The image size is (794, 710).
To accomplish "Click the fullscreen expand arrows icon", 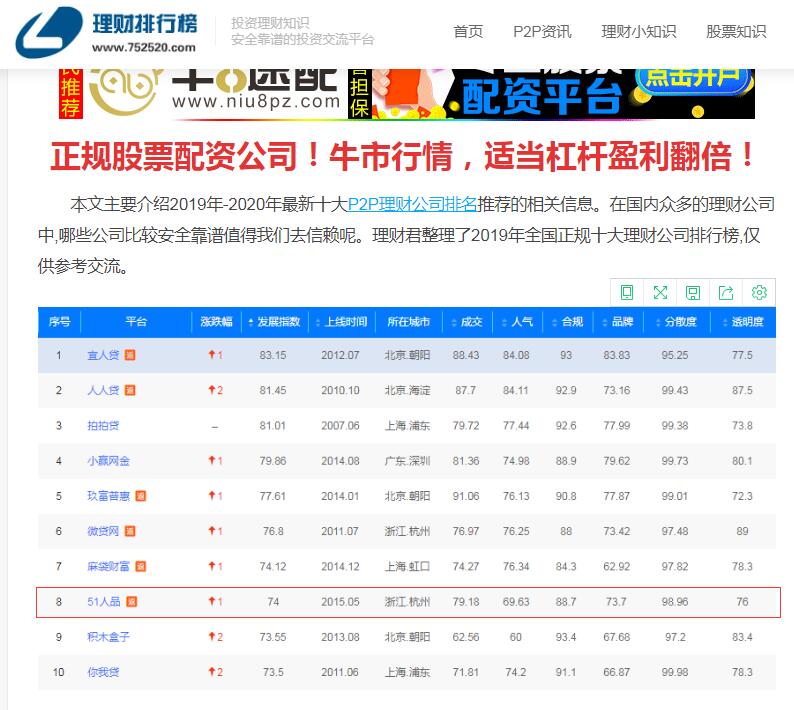I will tap(660, 292).
